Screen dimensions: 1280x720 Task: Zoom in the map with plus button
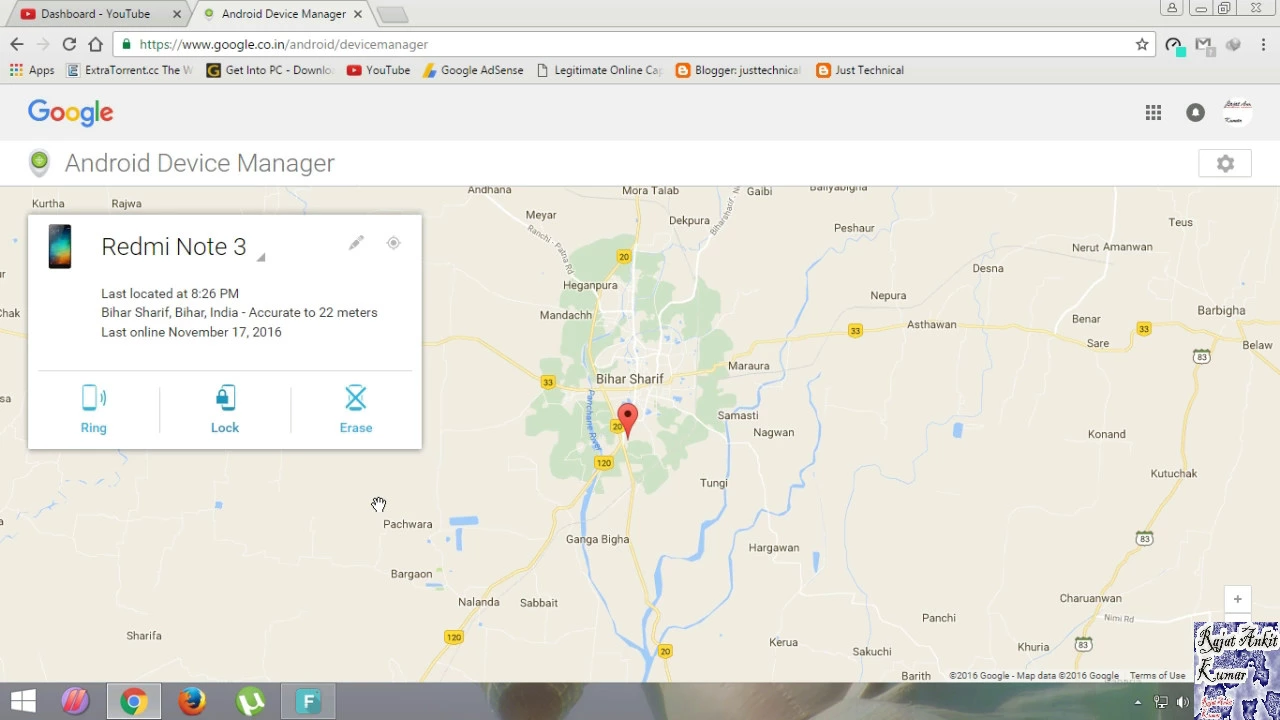[x=1237, y=599]
